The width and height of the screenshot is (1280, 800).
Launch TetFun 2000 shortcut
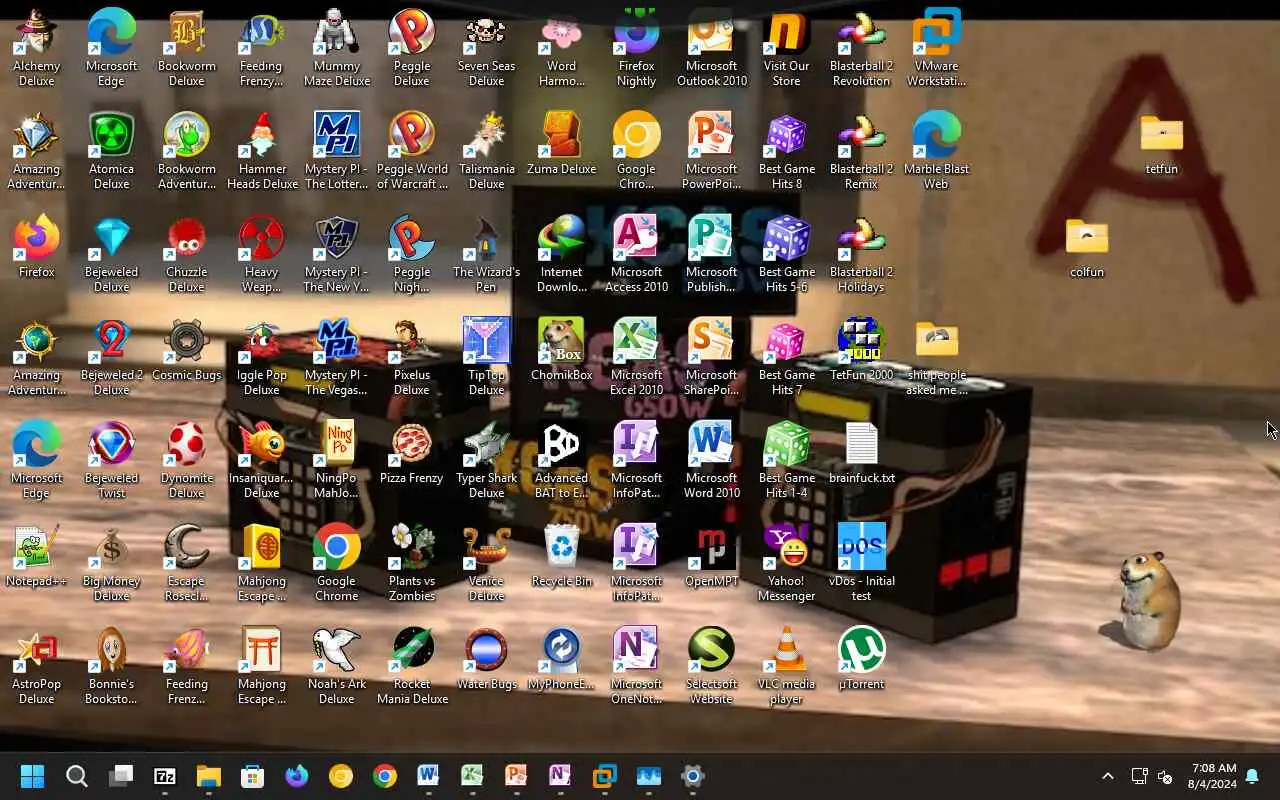tap(861, 350)
